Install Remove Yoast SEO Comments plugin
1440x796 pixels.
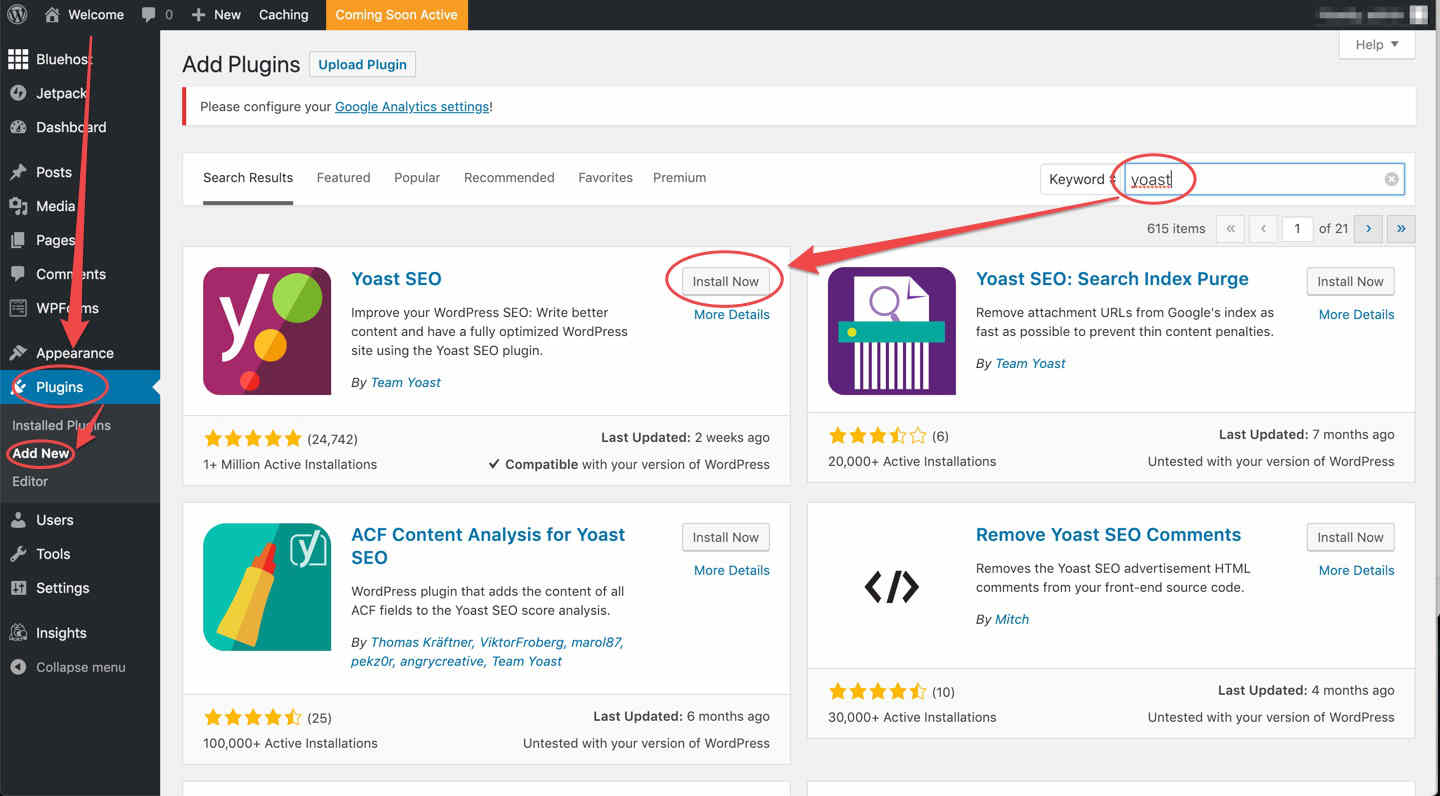point(1350,537)
